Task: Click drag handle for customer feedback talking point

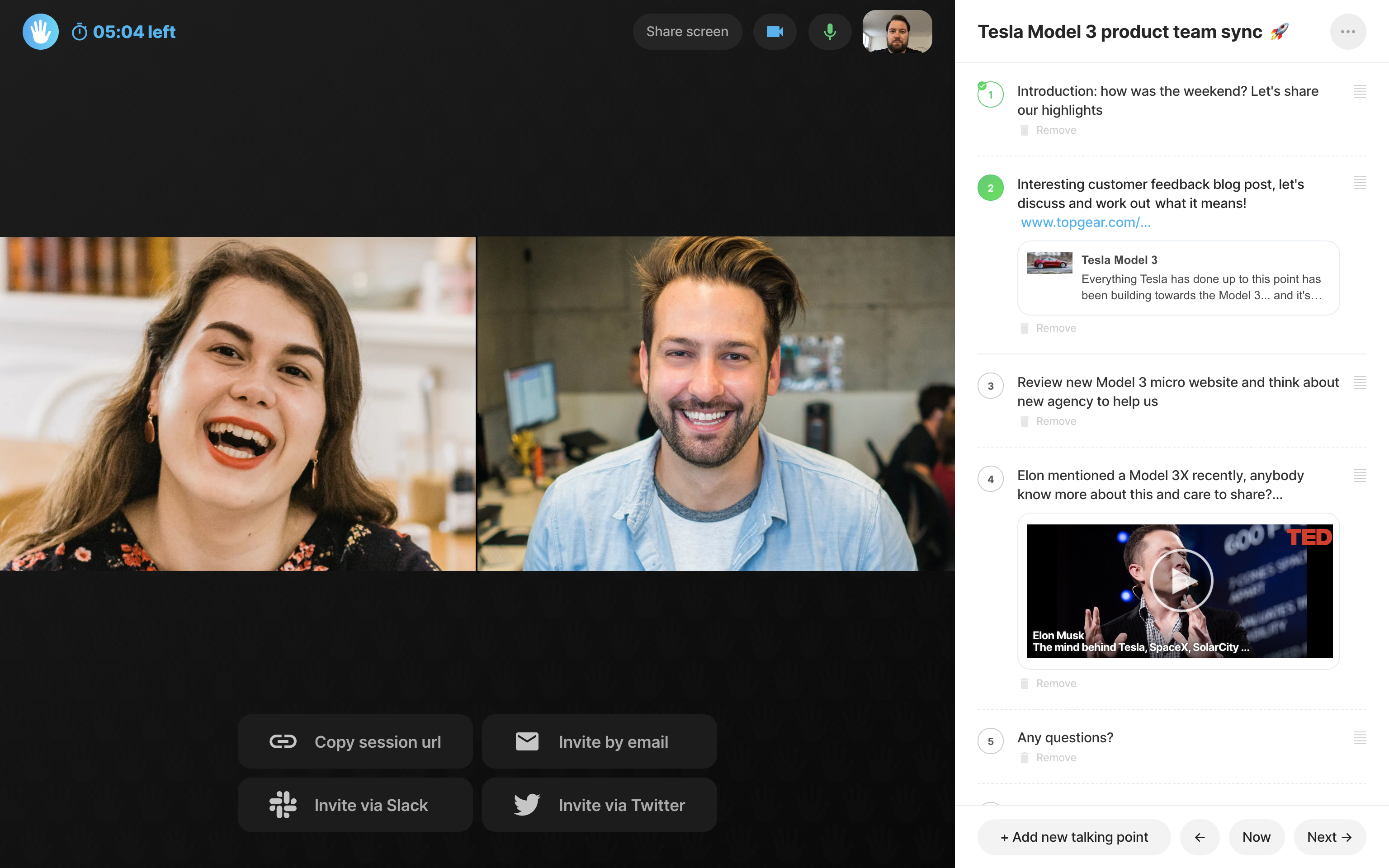Action: (1360, 183)
